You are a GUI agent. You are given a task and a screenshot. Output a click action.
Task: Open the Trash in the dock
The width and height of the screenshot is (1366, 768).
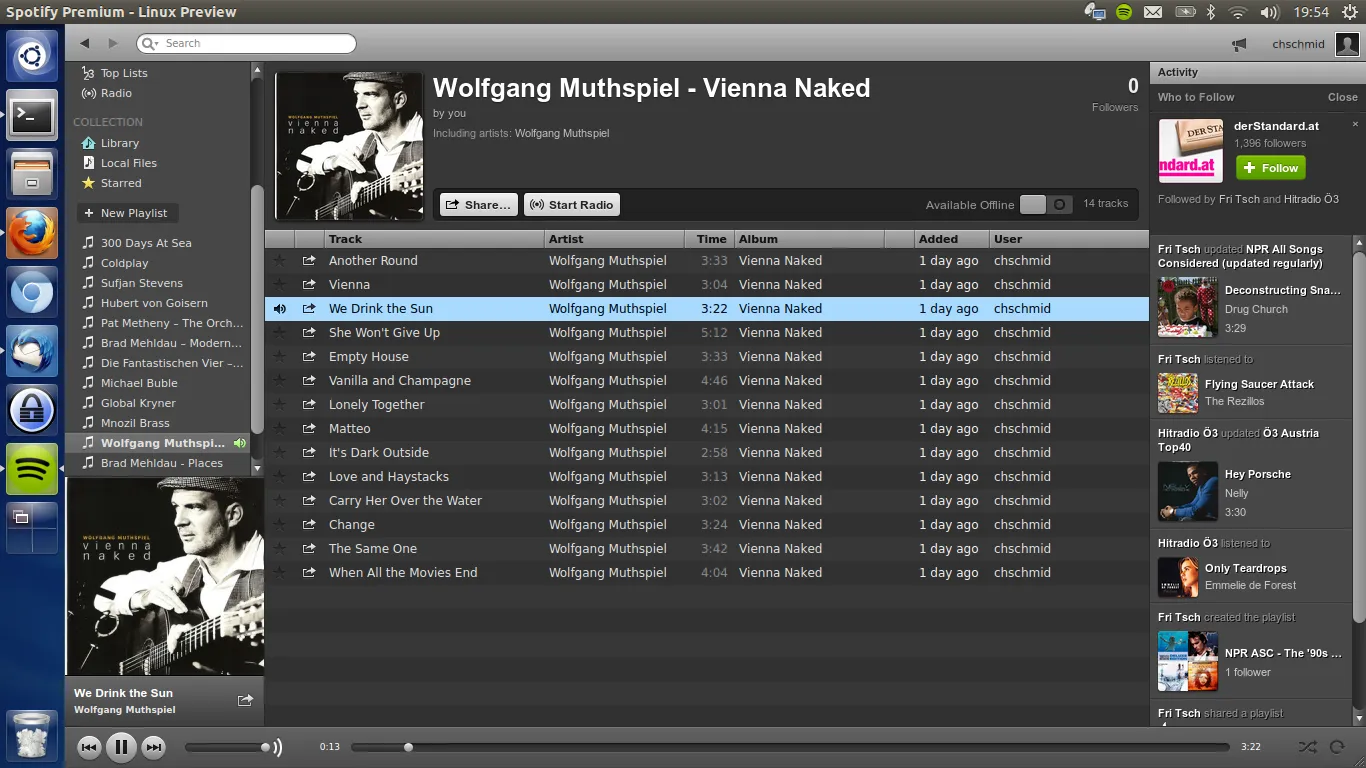pos(33,734)
